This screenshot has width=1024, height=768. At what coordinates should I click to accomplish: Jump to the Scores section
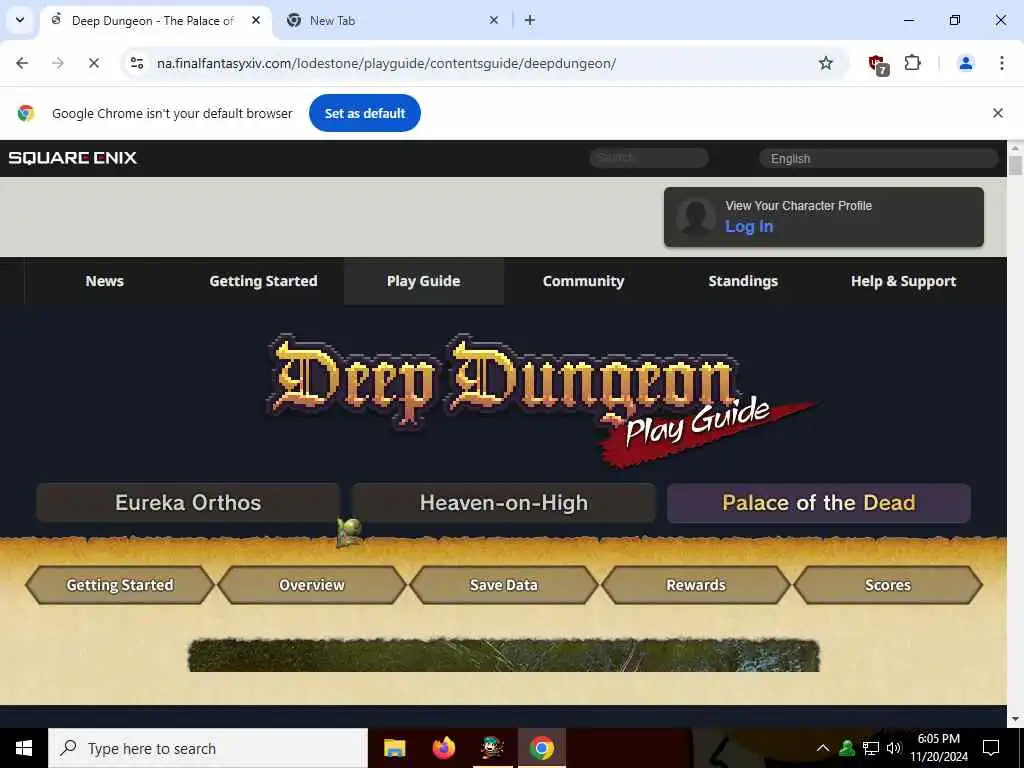pyautogui.click(x=888, y=584)
